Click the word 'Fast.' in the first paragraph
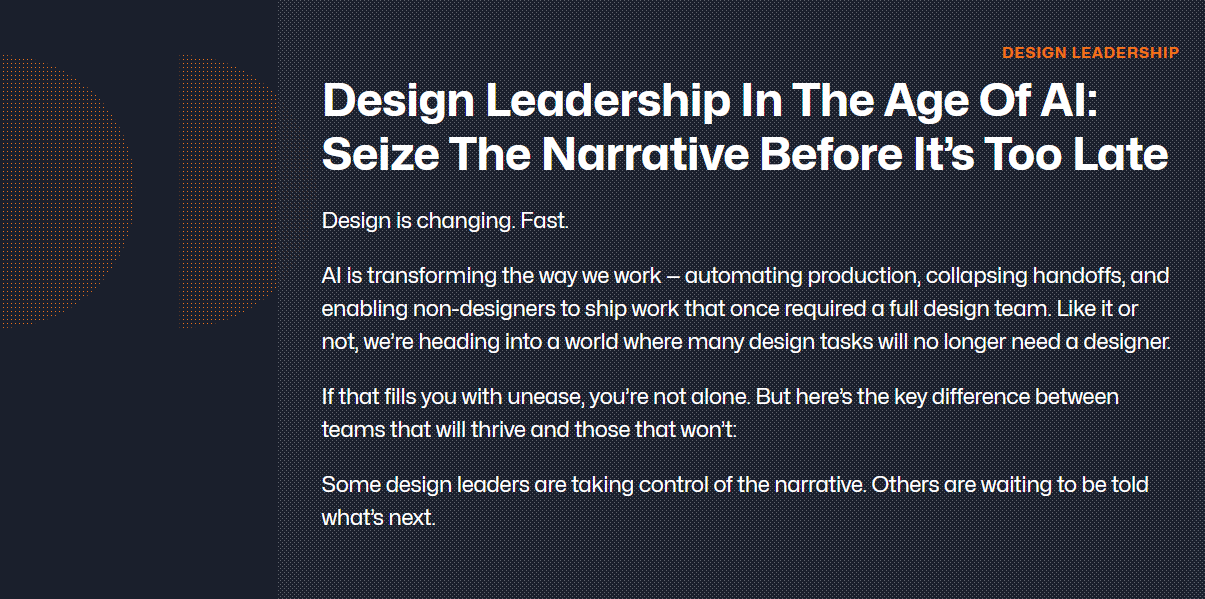Viewport: 1205px width, 599px height. click(x=544, y=221)
